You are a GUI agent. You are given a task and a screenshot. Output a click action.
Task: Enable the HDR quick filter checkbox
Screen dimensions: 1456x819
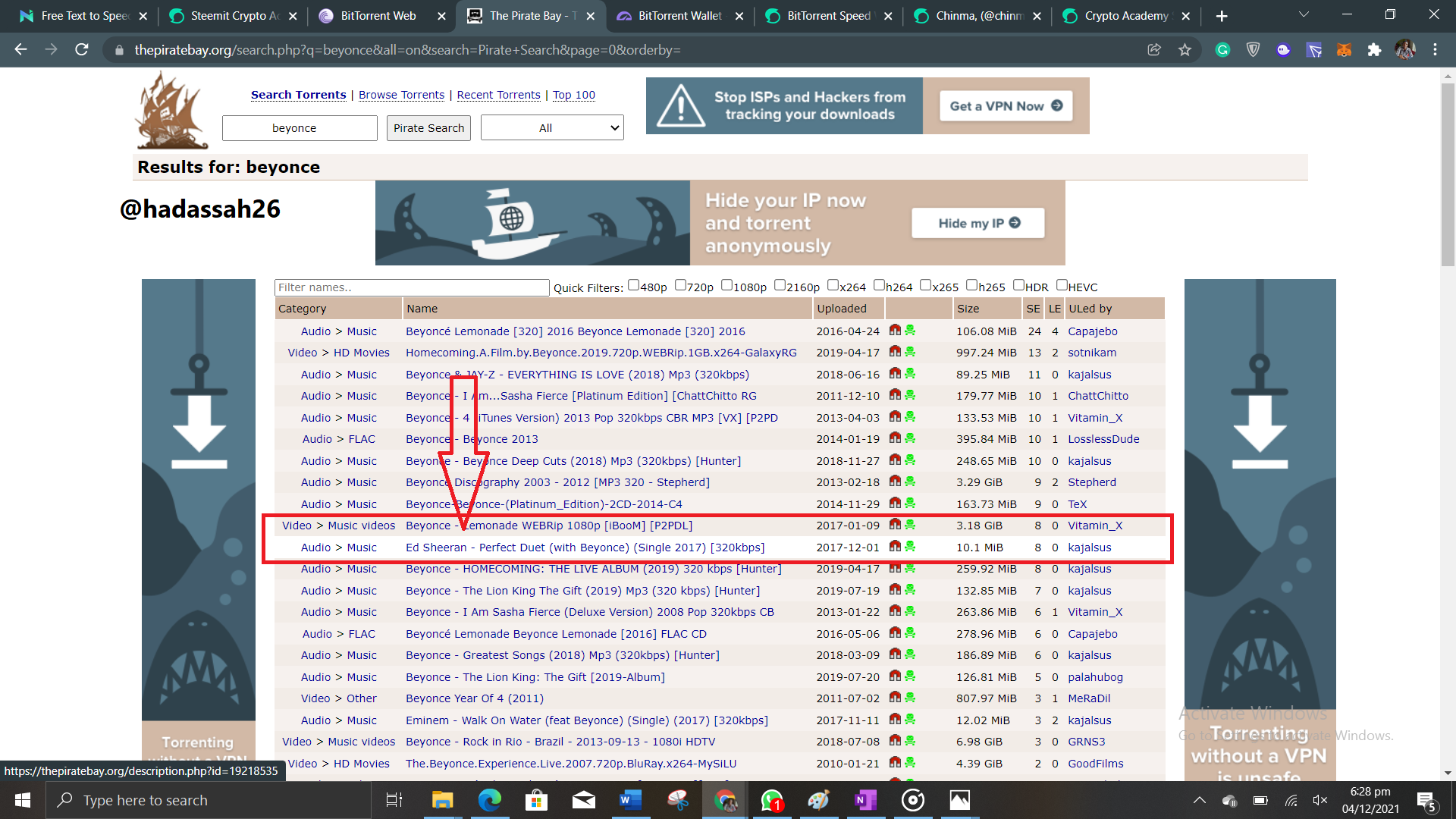tap(1018, 285)
